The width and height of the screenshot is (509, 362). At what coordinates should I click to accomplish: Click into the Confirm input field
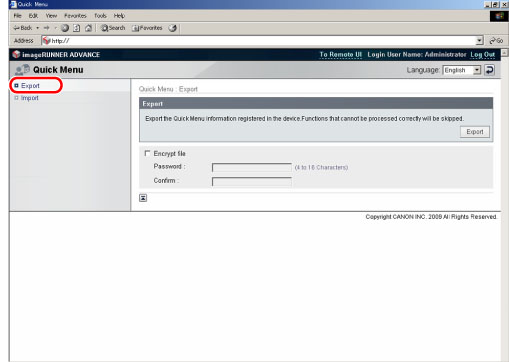(252, 182)
